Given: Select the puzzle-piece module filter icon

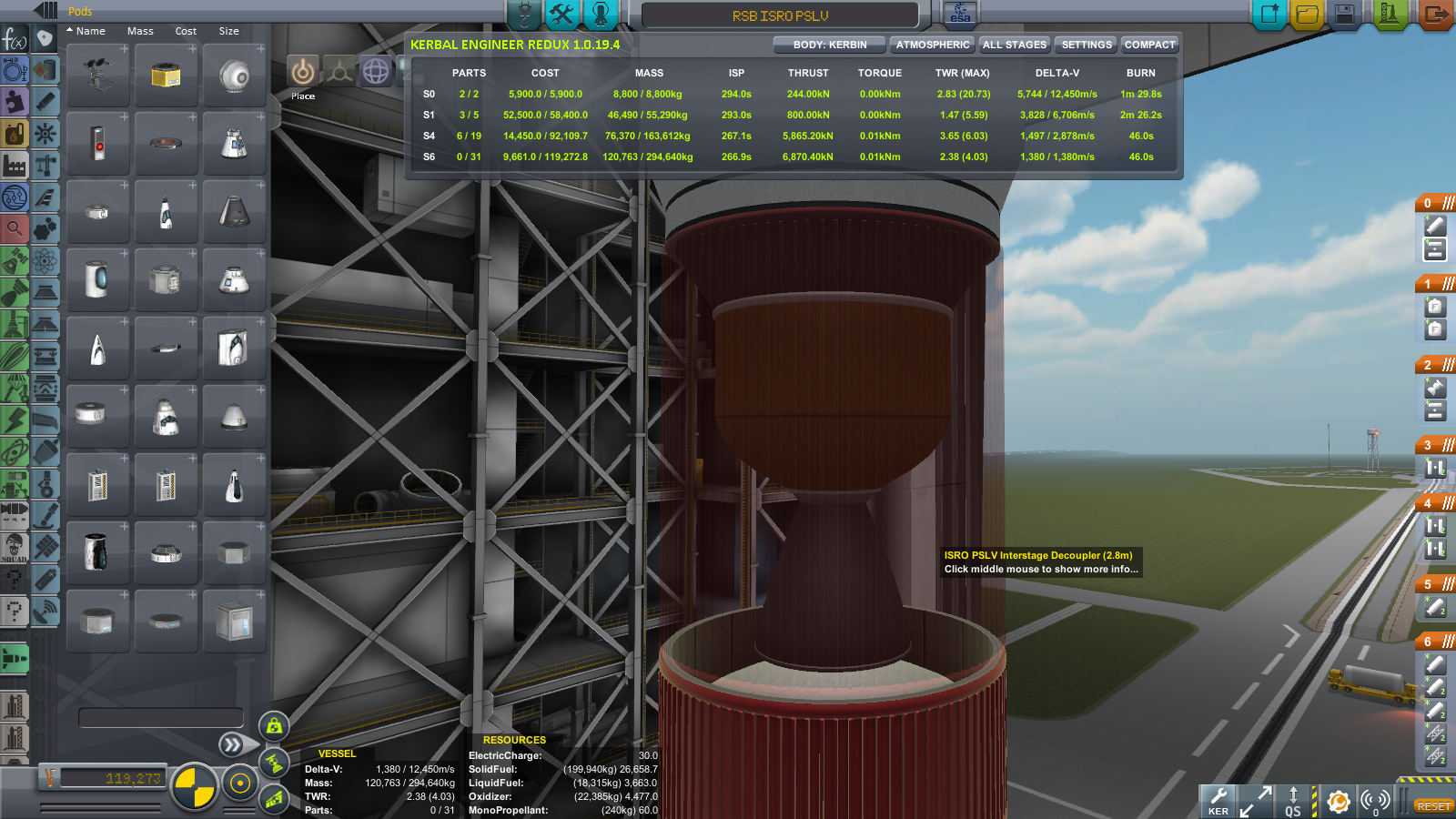Looking at the screenshot, I should [x=15, y=101].
